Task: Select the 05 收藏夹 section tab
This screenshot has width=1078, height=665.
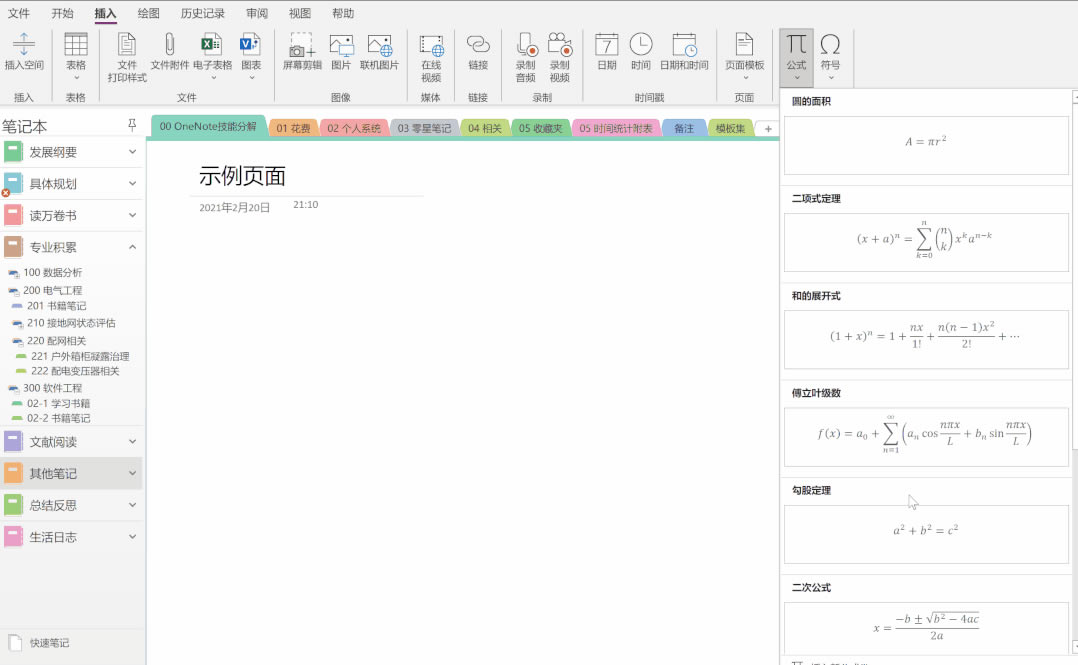Action: tap(540, 128)
